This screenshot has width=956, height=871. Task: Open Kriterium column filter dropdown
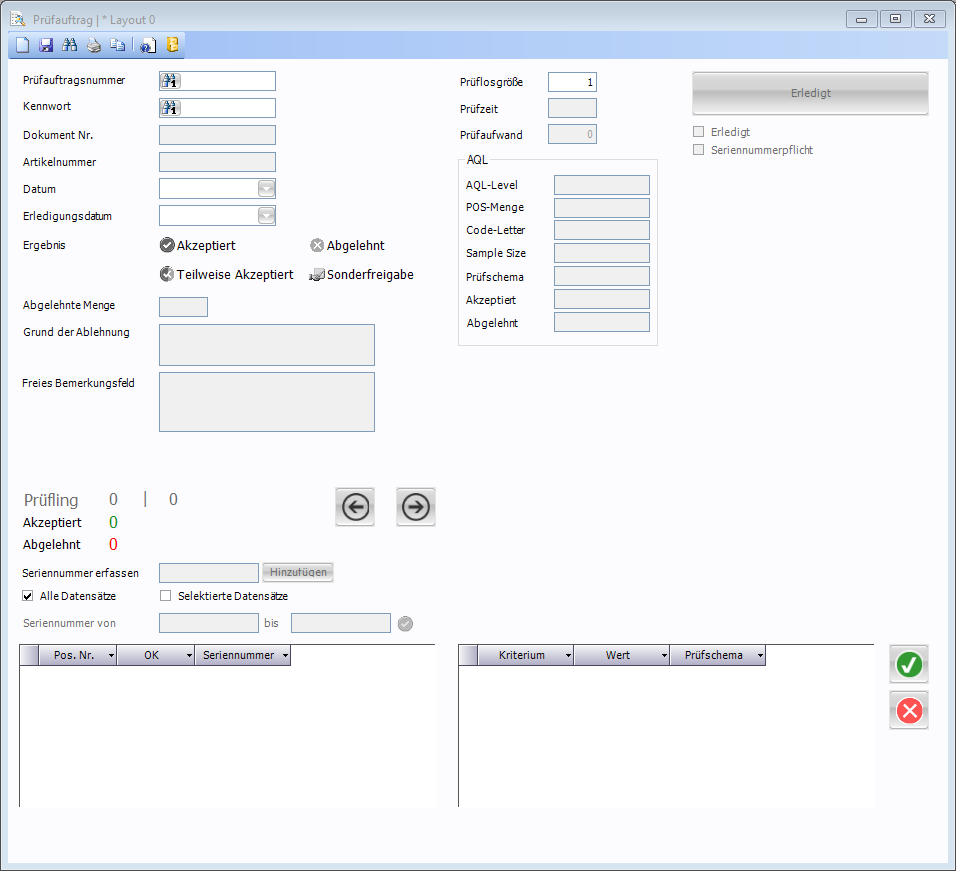(x=568, y=656)
